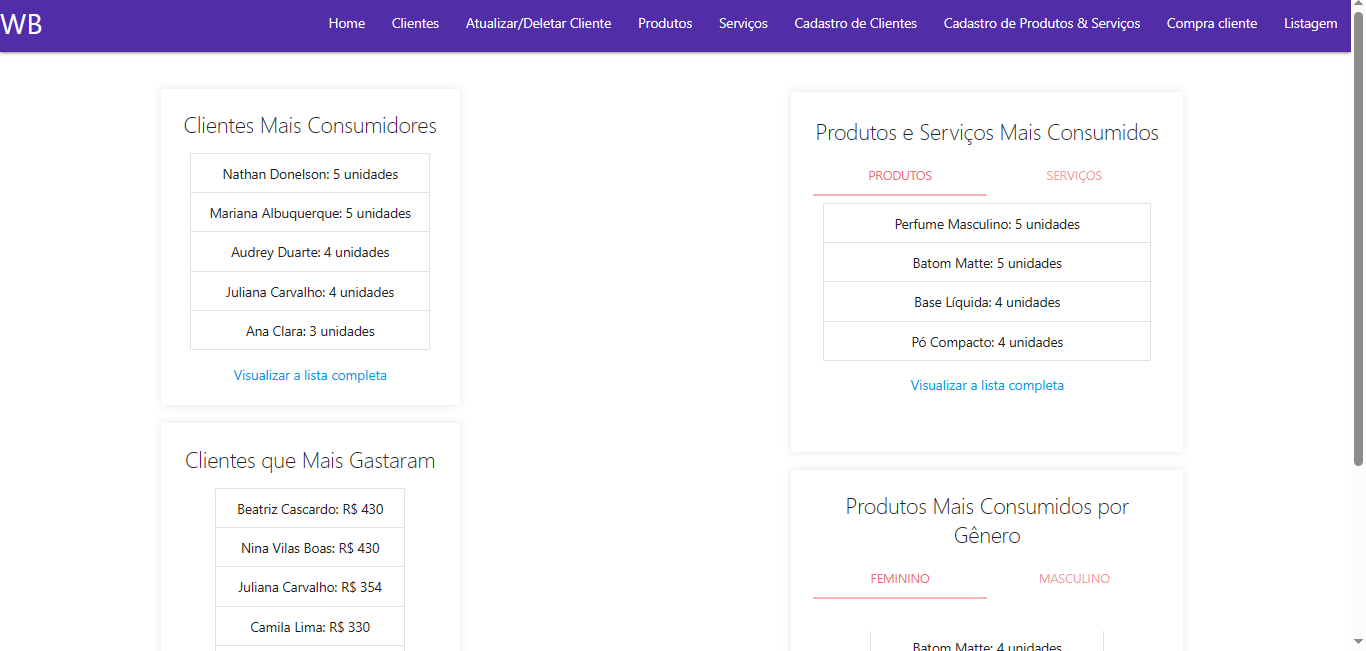Click the Perfume Masculino list entry
The width and height of the screenshot is (1366, 651).
(x=987, y=224)
